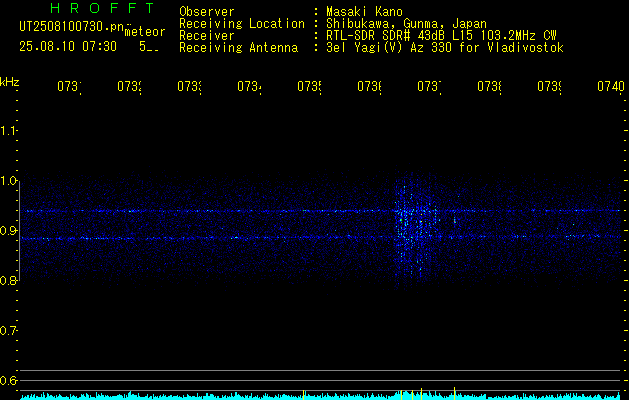Screen dimensions: 629x400
Task: Click the 0739 time marker
Action: (x=549, y=86)
